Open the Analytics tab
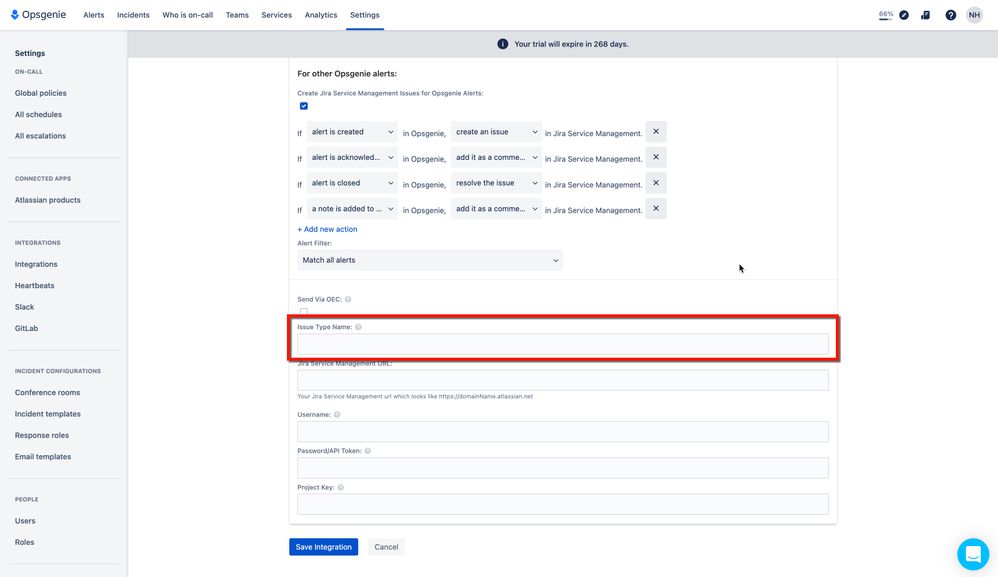 (x=321, y=15)
